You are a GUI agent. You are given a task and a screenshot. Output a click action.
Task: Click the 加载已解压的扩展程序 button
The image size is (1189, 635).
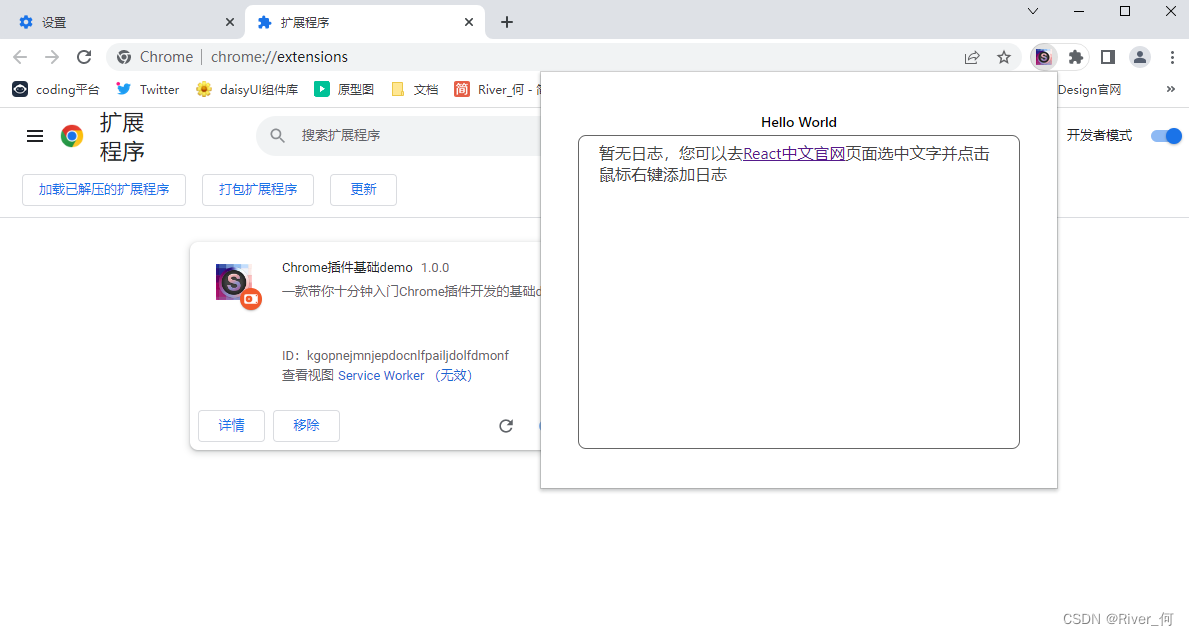click(x=104, y=190)
